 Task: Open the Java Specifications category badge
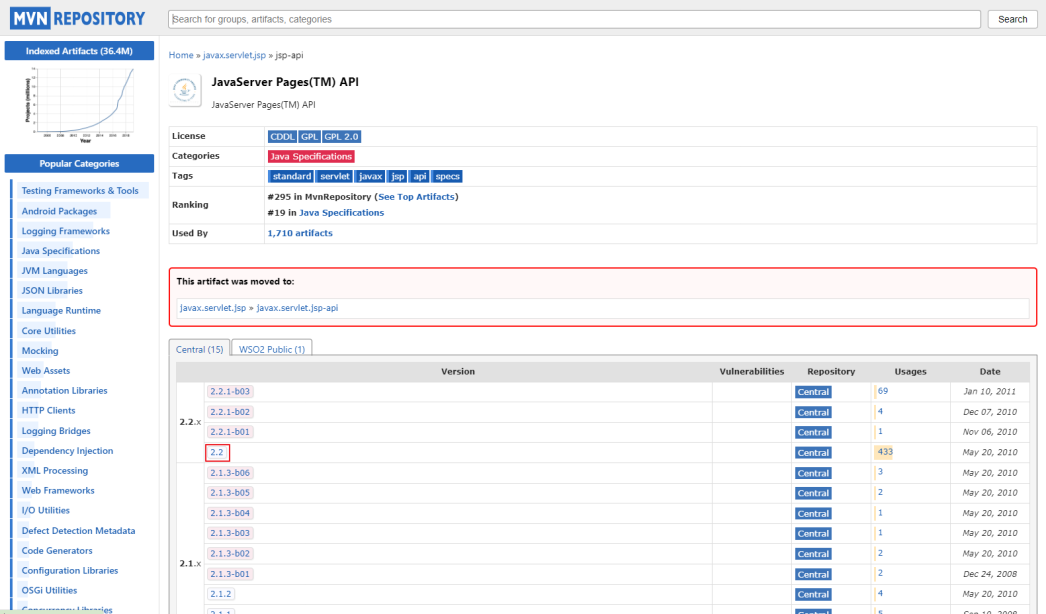(311, 157)
